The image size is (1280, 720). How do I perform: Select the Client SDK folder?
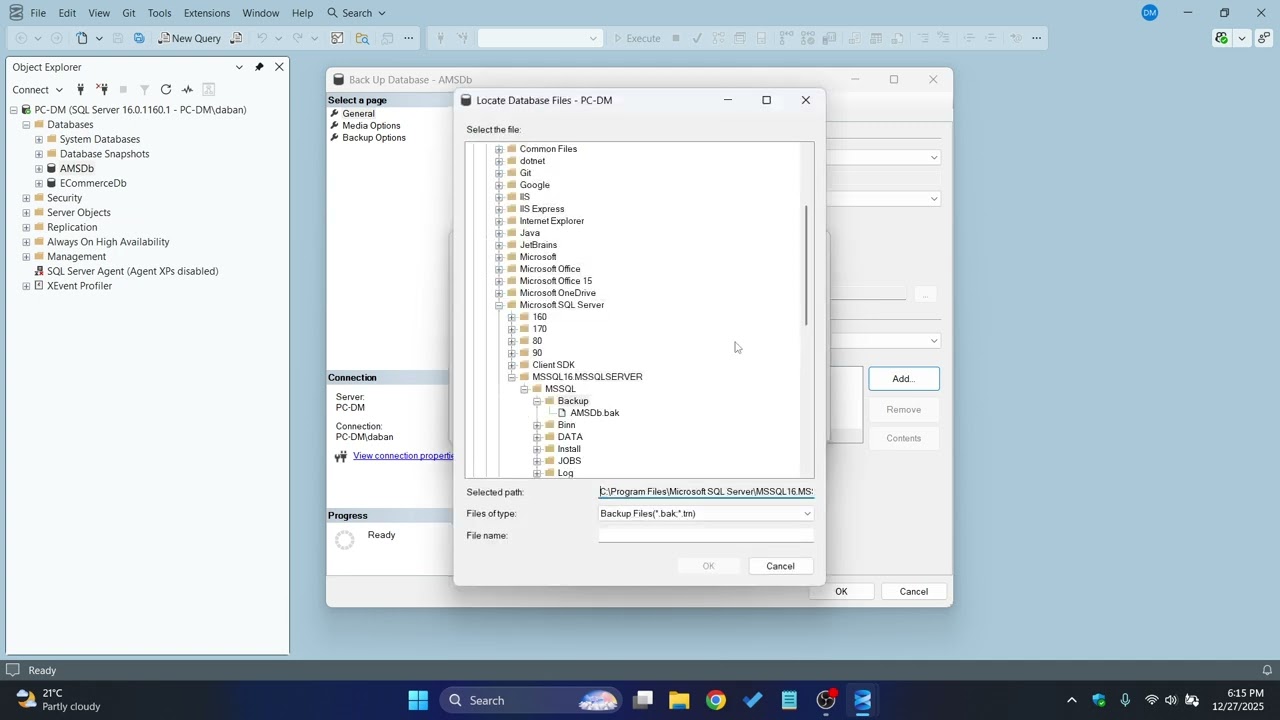[553, 365]
